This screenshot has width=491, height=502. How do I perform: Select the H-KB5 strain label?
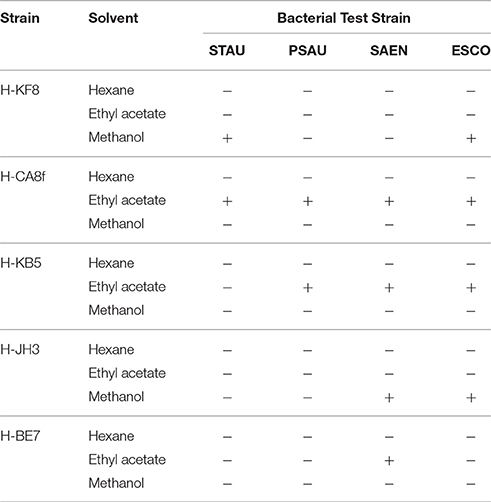21,263
